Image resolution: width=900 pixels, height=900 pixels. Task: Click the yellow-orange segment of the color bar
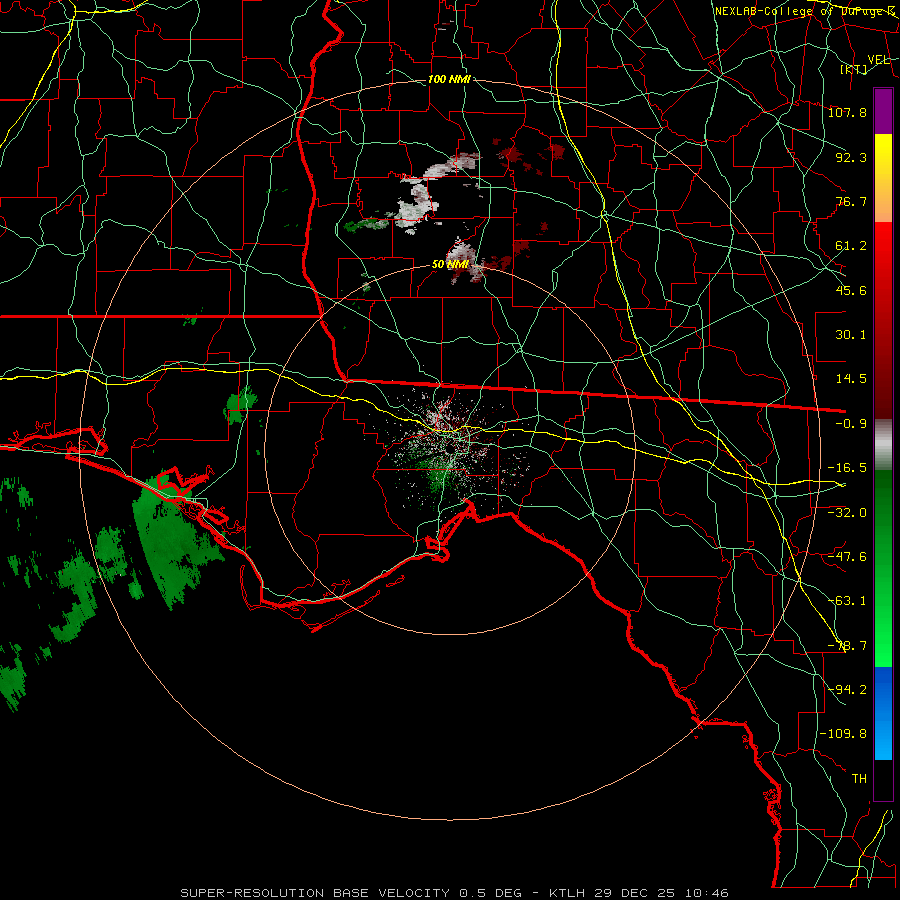pos(883,178)
